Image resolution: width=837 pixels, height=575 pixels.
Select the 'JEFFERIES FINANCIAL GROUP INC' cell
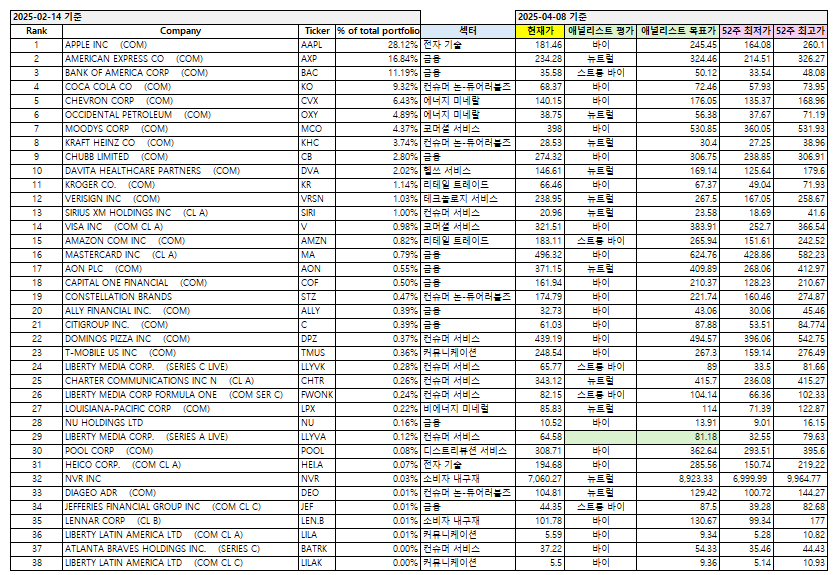click(180, 507)
